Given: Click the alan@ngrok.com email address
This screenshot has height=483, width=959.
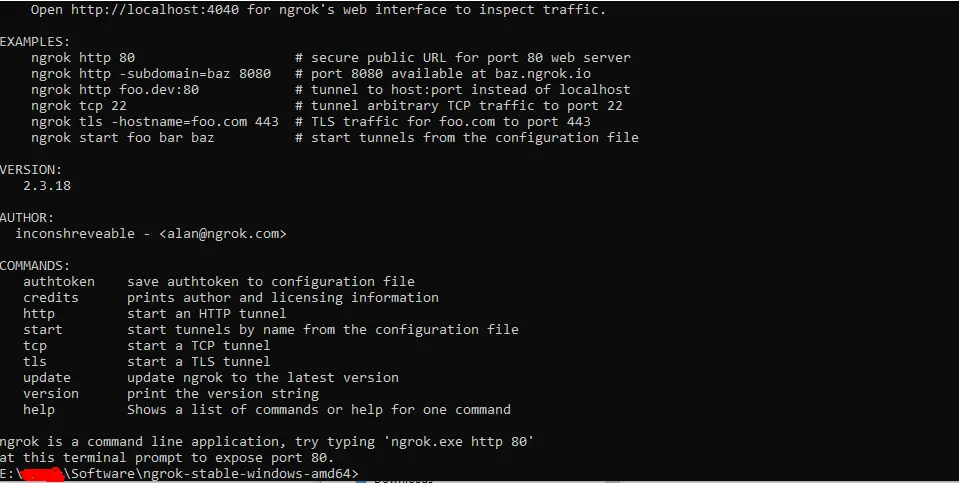Looking at the screenshot, I should pos(223,234).
